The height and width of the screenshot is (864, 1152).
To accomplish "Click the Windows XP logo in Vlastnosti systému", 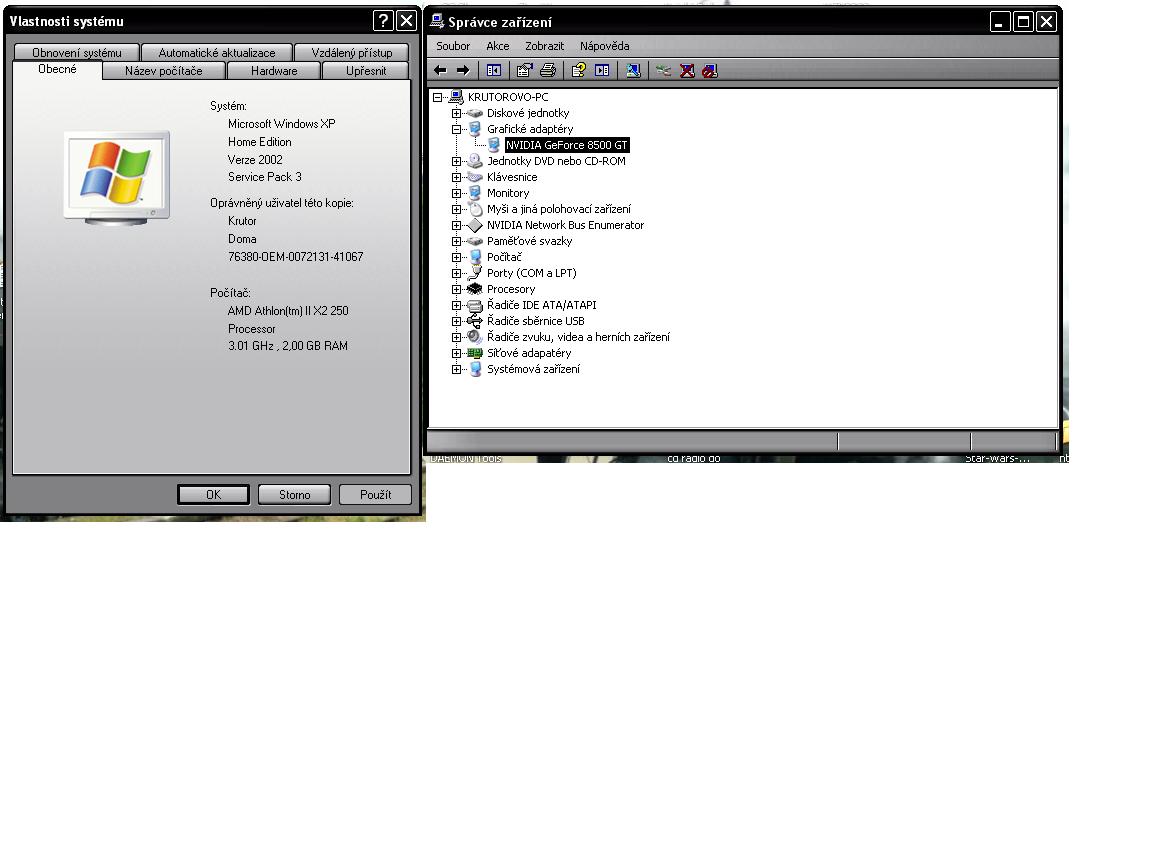I will click(117, 176).
